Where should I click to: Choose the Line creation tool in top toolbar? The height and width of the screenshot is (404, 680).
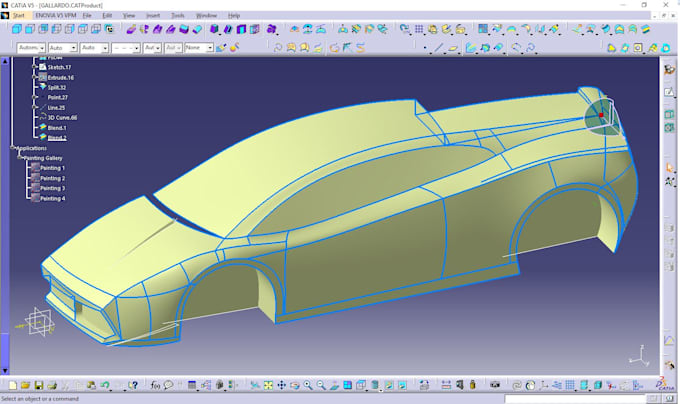[439, 48]
